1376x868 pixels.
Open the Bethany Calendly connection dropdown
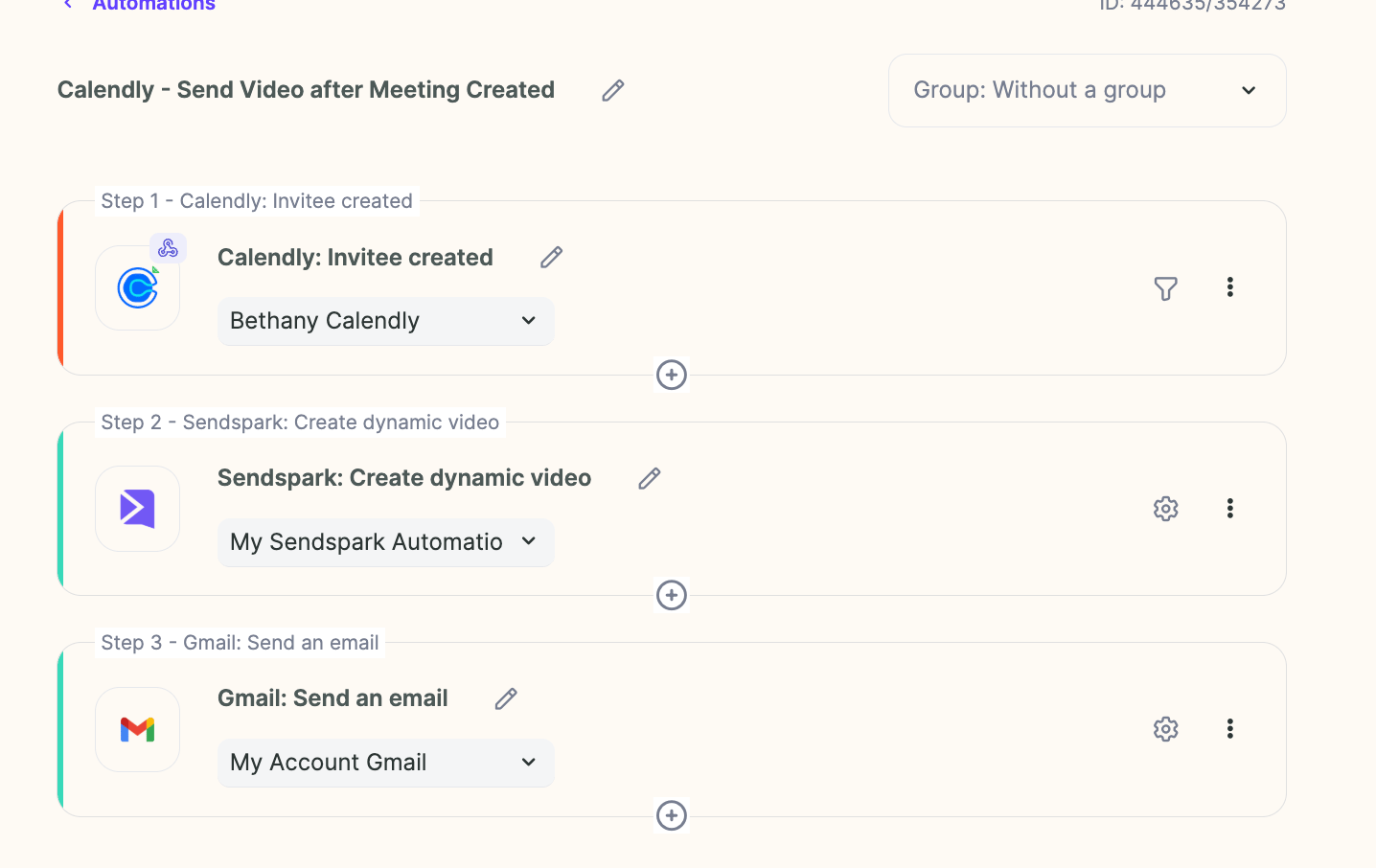pos(385,321)
